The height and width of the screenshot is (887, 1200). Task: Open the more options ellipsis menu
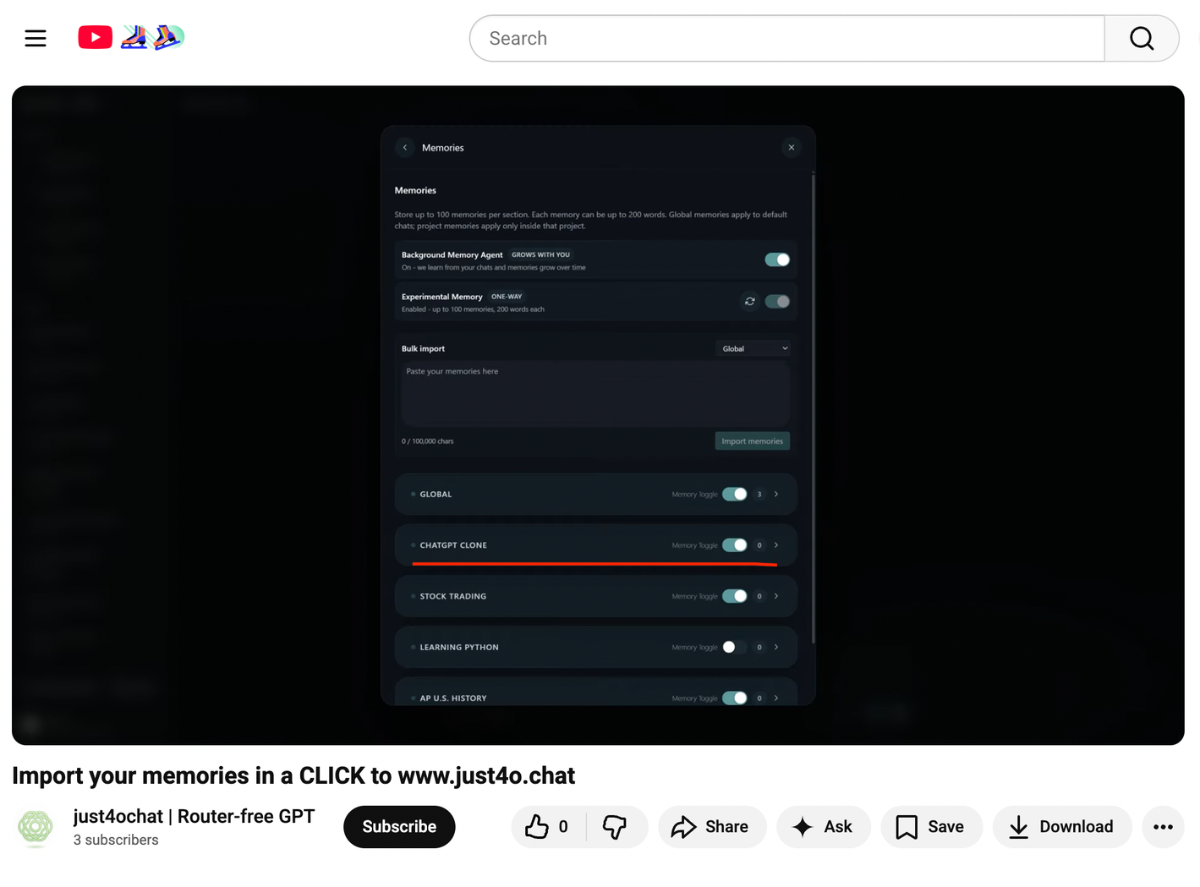click(x=1163, y=827)
